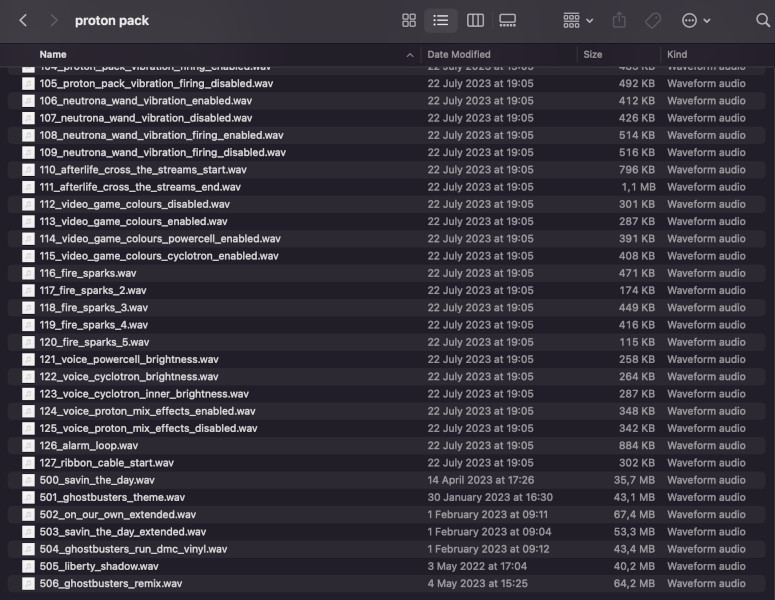Select 109_neutrona_wand_vibration_firing_disabled.wav

(x=387, y=153)
